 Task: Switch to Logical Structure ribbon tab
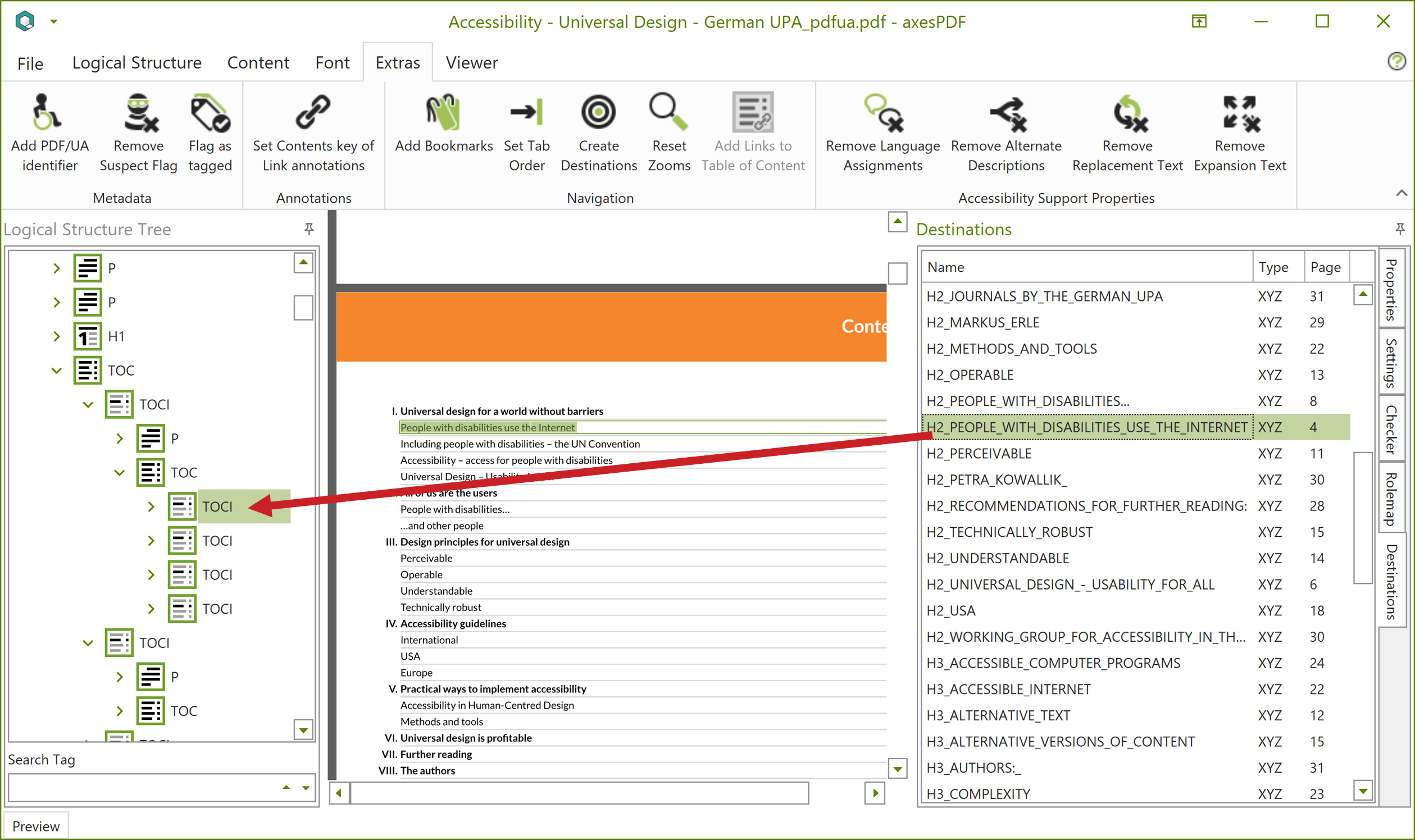click(x=137, y=62)
